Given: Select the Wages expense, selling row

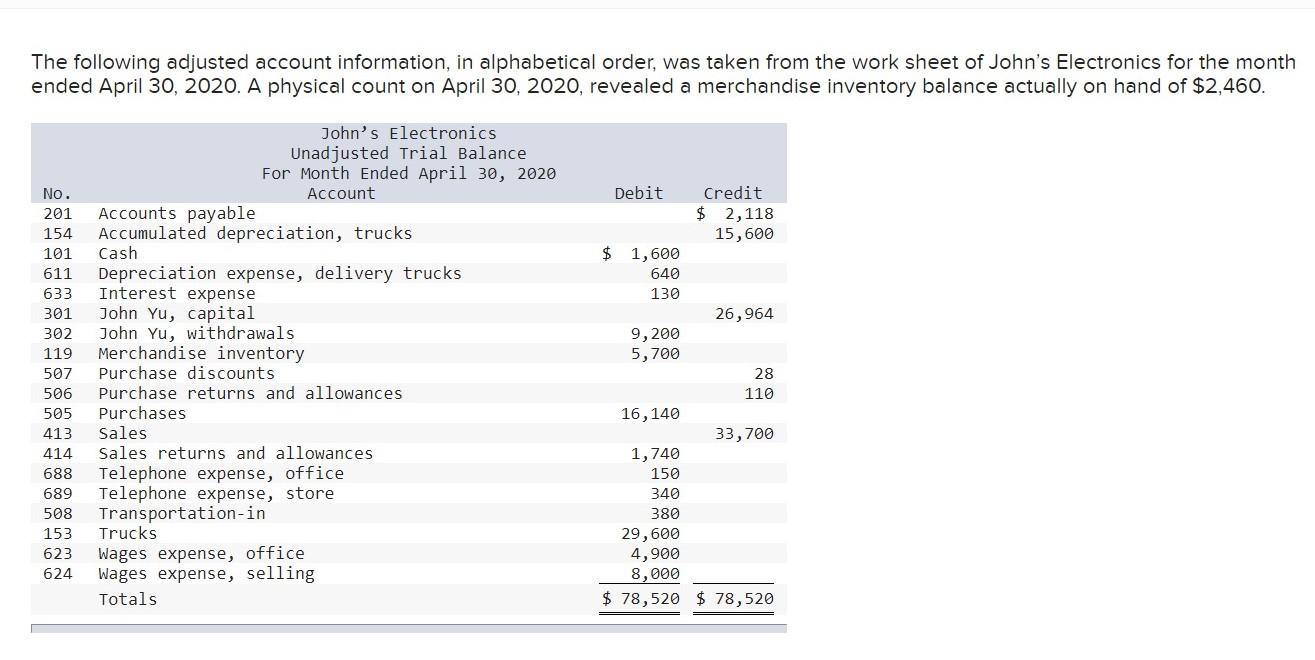Looking at the screenshot, I should 409,573.
